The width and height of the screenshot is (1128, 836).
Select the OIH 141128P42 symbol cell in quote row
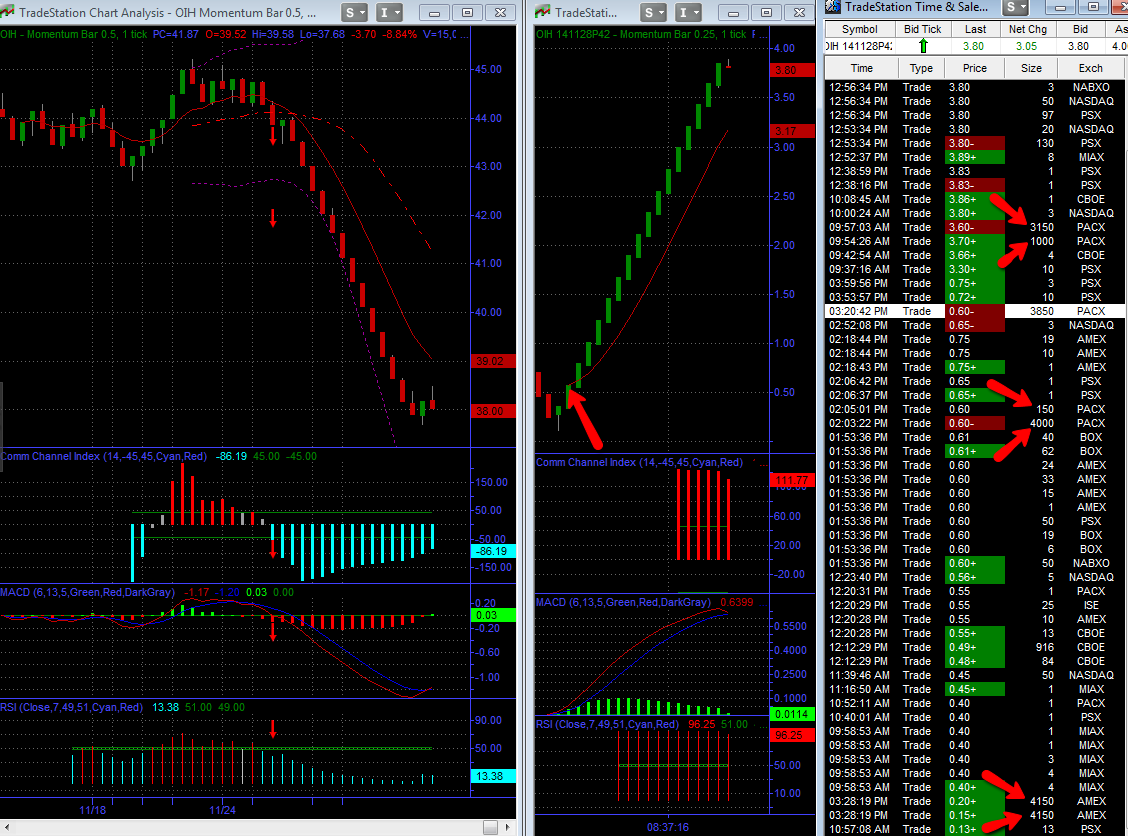pos(860,46)
